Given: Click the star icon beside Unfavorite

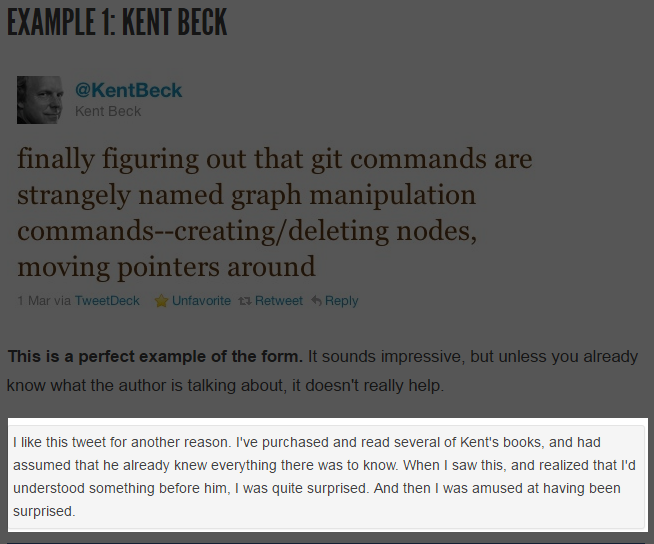Looking at the screenshot, I should point(160,301).
